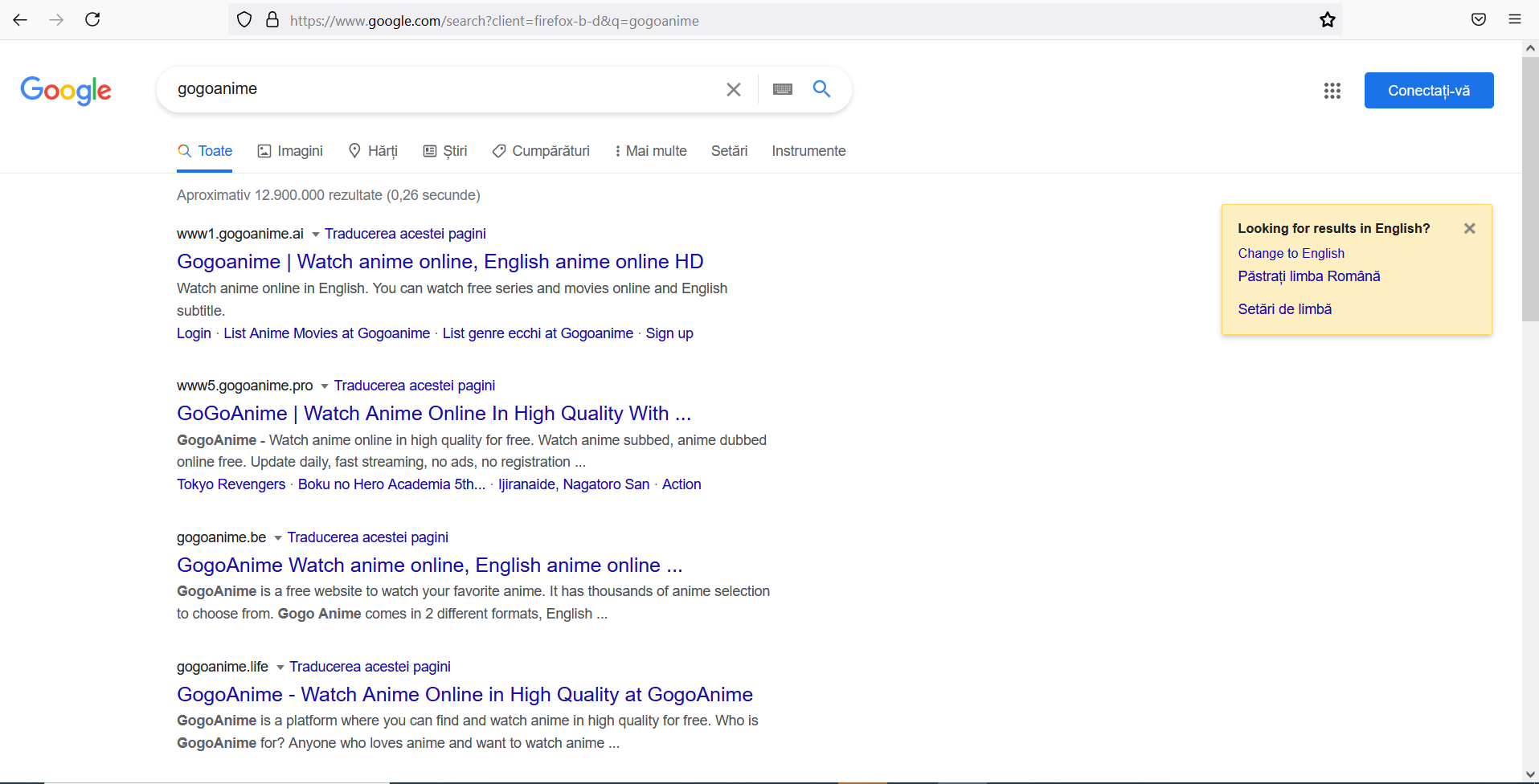Bookmark the page with the star icon
Image resolution: width=1539 pixels, height=784 pixels.
click(1327, 19)
